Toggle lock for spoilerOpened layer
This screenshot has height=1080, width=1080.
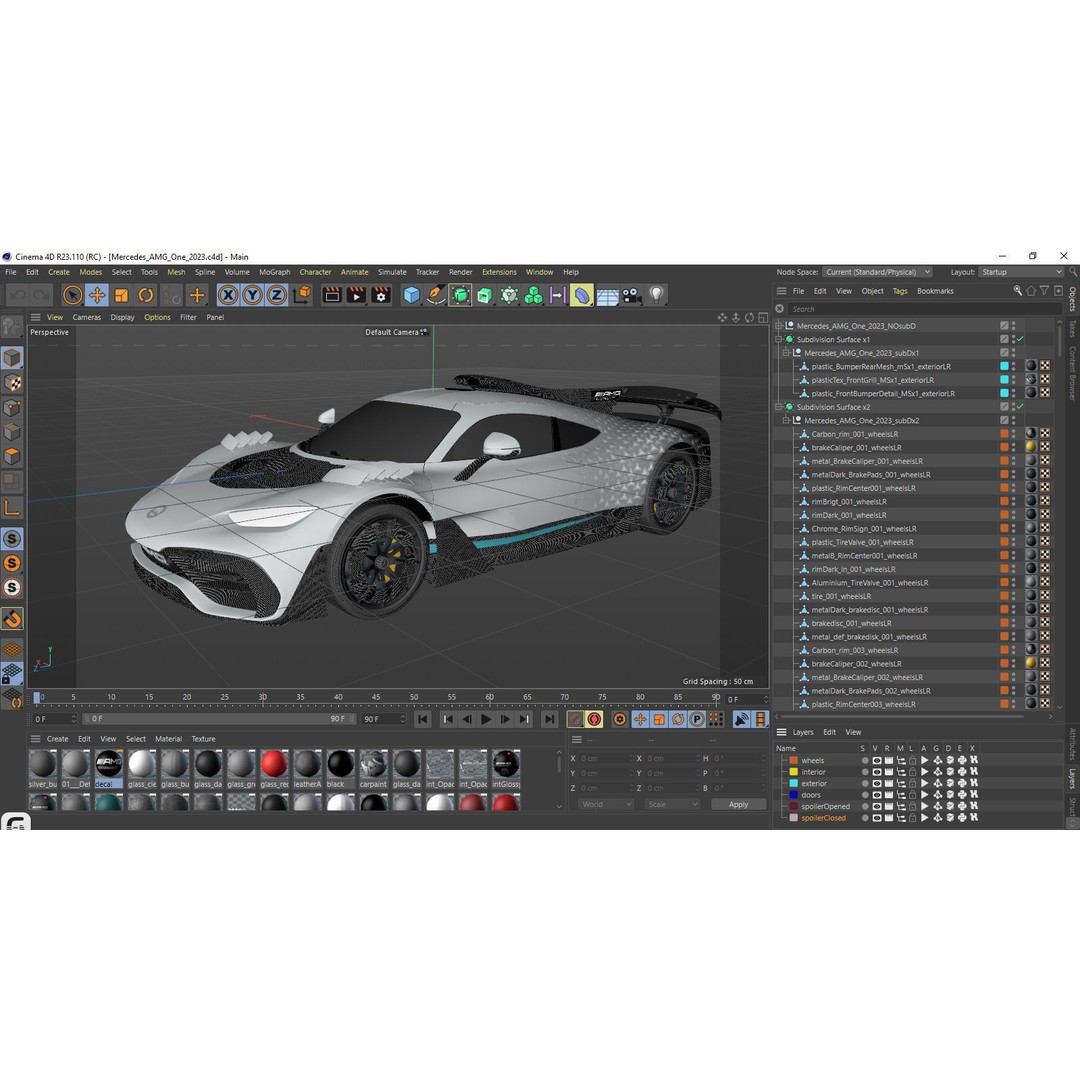[x=913, y=807]
